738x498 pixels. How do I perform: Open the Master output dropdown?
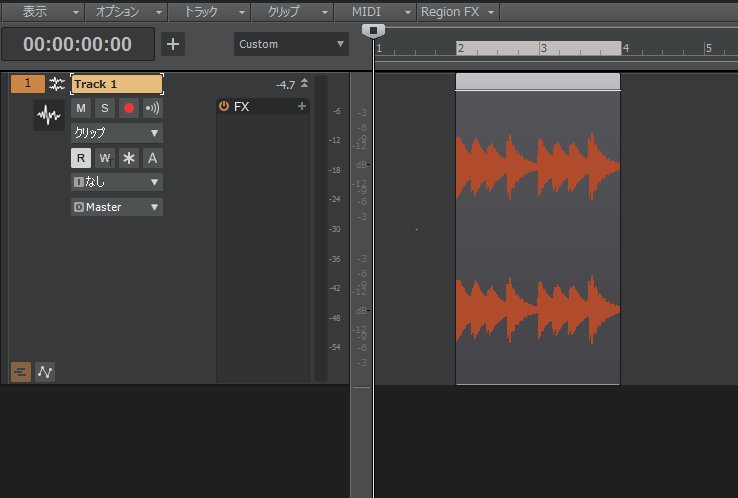point(116,207)
